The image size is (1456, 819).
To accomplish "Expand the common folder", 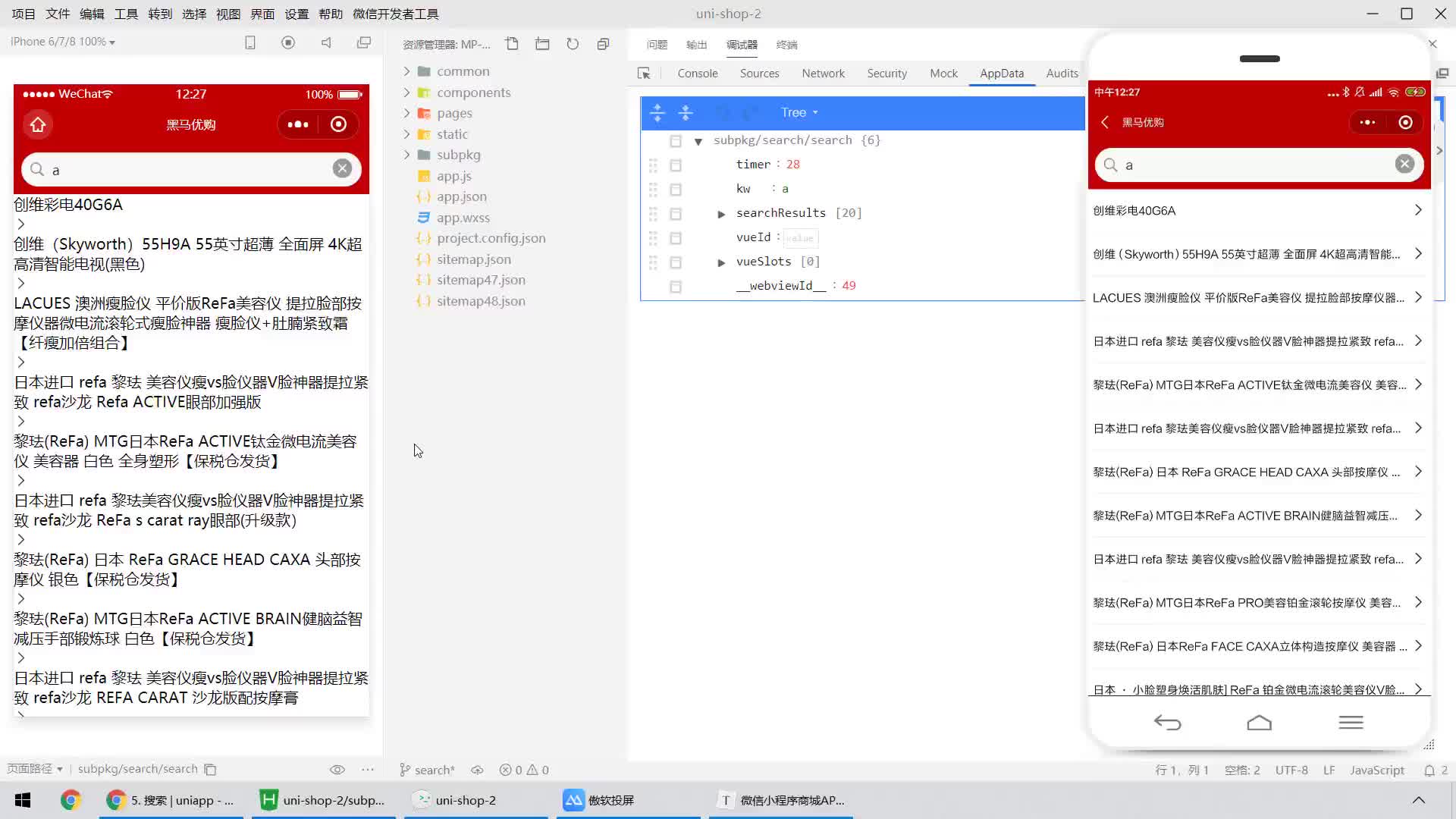I will tap(406, 71).
